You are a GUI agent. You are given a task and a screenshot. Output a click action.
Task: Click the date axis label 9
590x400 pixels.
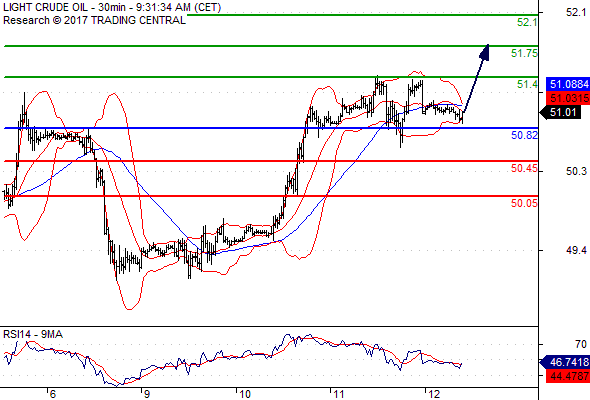(x=146, y=394)
